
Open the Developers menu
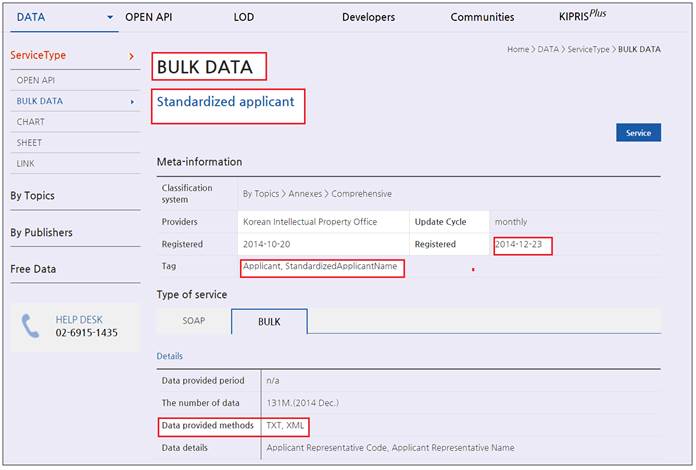coord(368,17)
